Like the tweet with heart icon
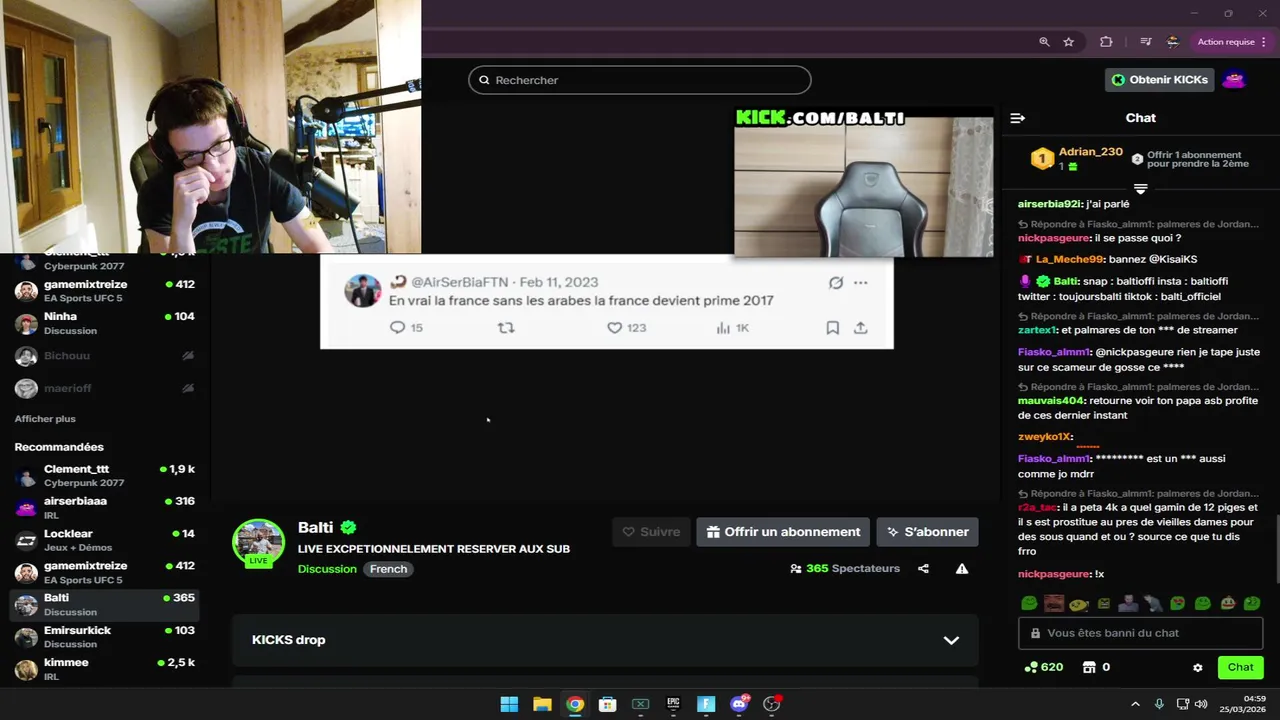1280x720 pixels. [614, 327]
